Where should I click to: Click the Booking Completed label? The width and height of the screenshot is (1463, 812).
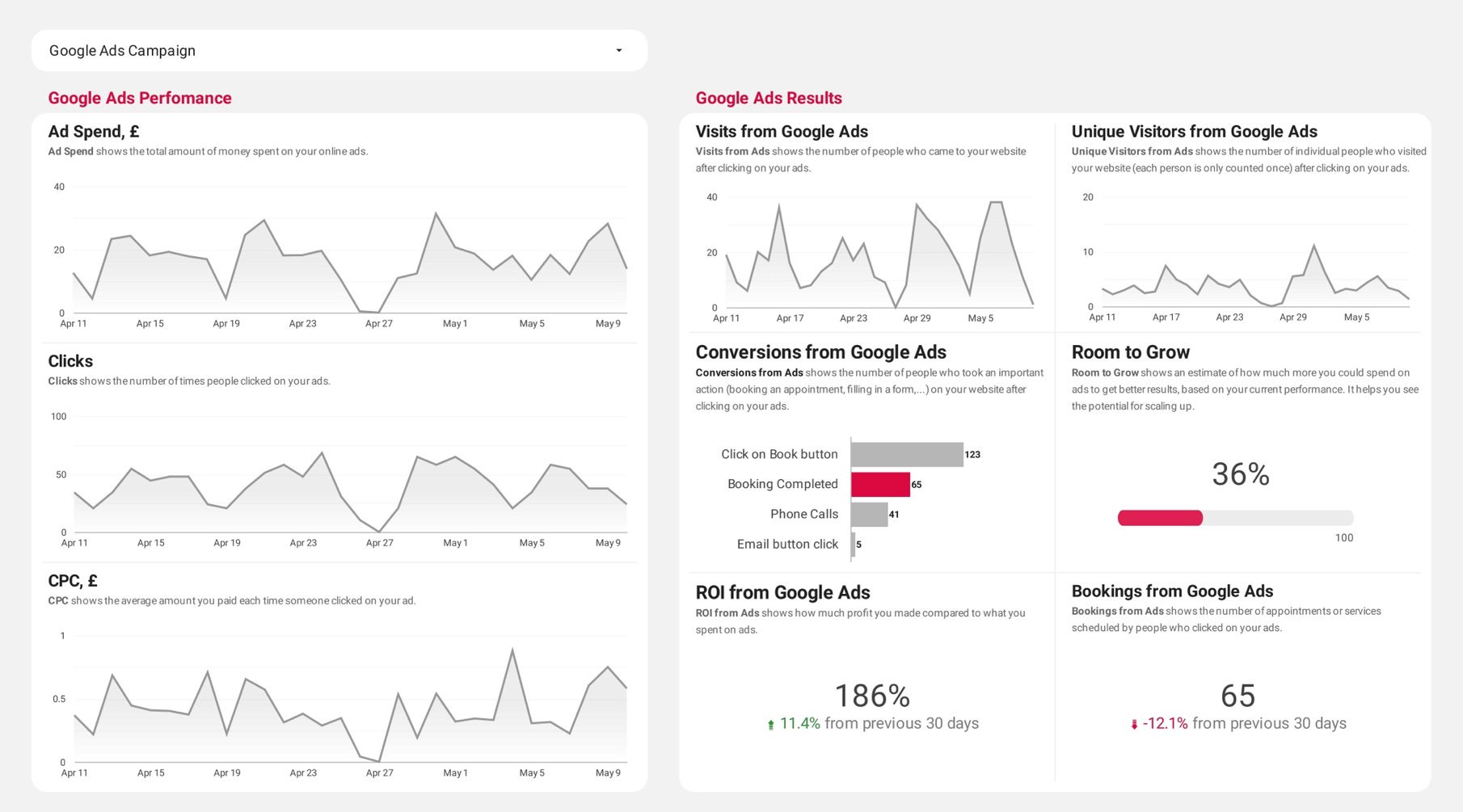pos(782,485)
